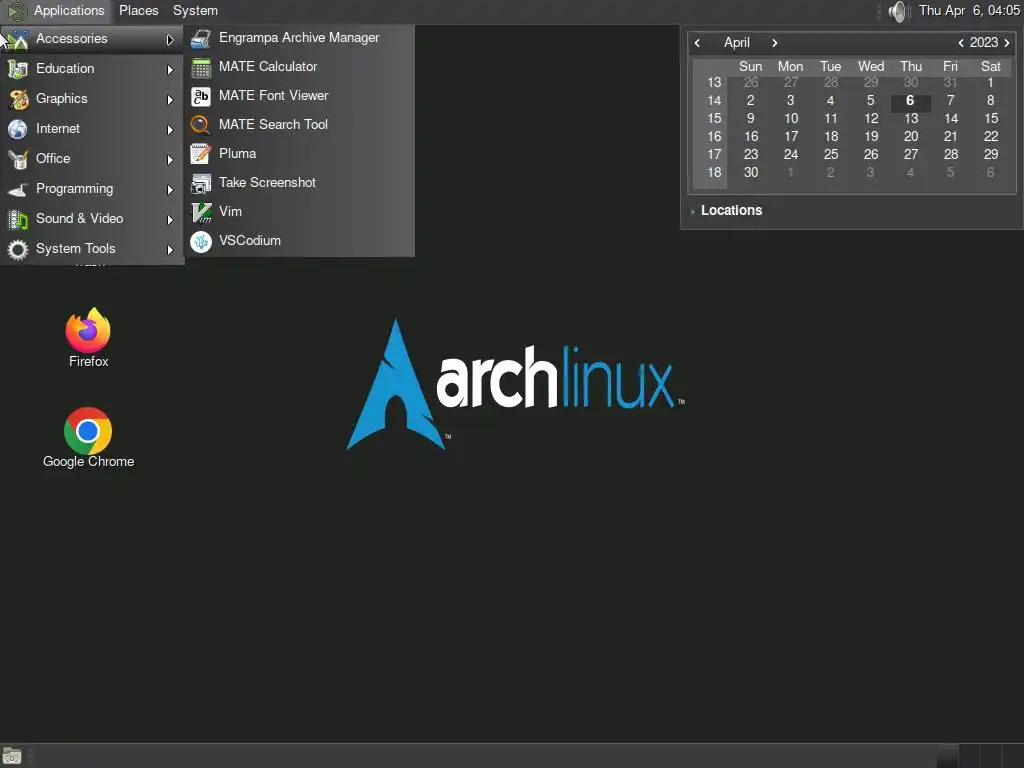This screenshot has width=1024, height=768.
Task: Click the Engrampa Archive Manager label
Action: [299, 38]
